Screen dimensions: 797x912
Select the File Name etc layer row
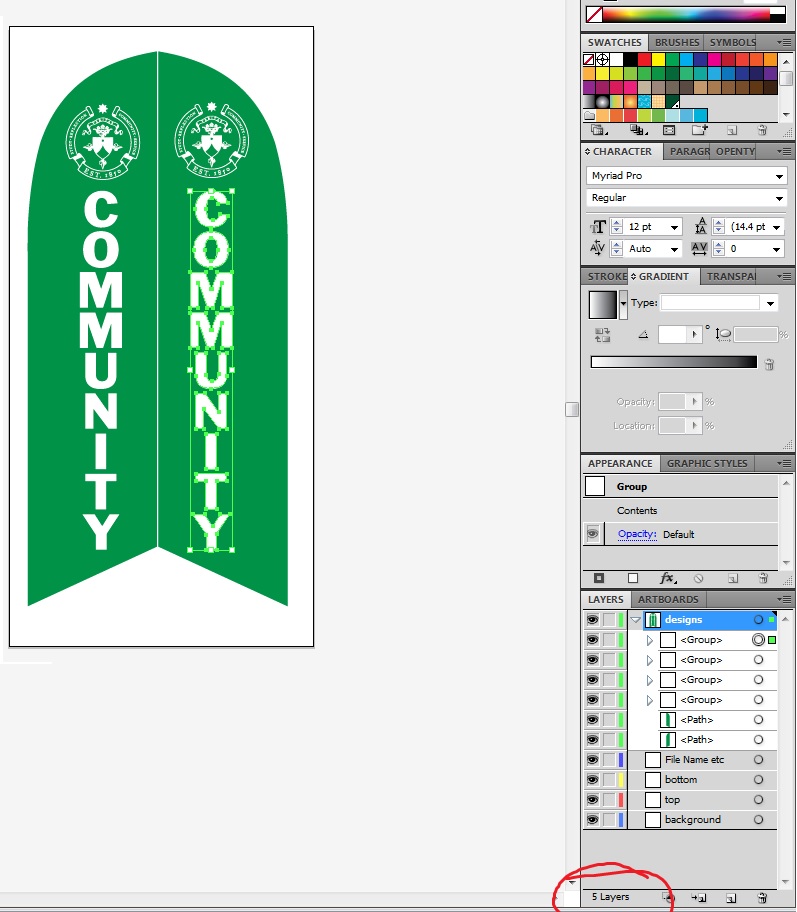click(701, 760)
